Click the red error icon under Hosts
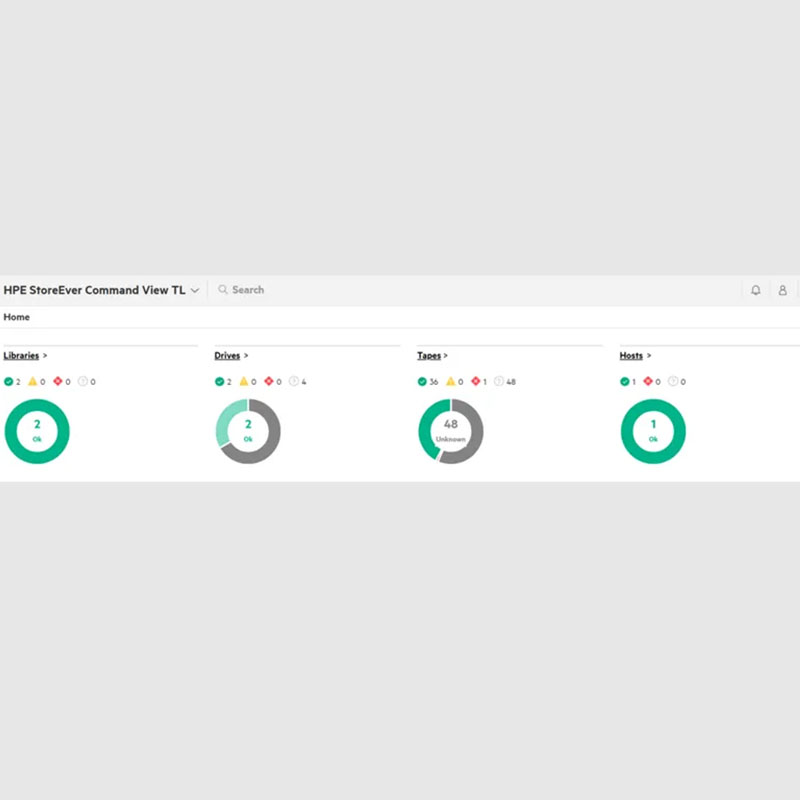800x800 pixels. point(649,382)
